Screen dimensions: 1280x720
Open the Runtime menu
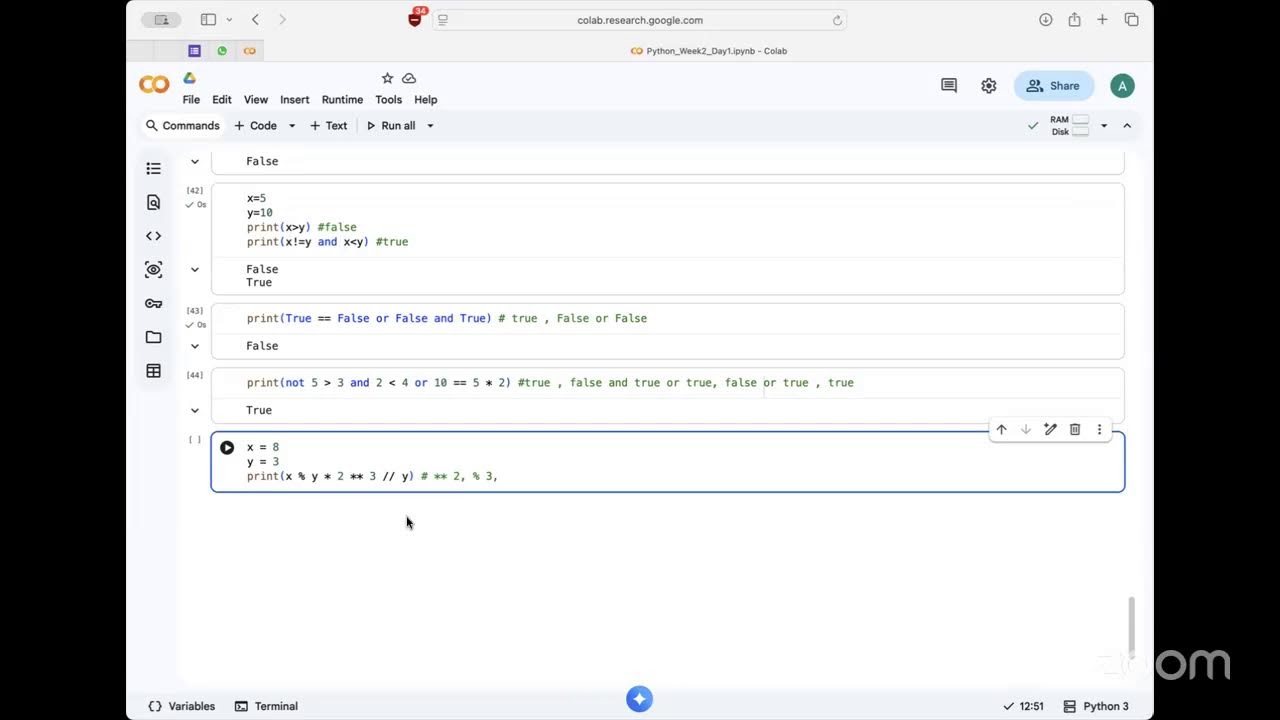(342, 100)
